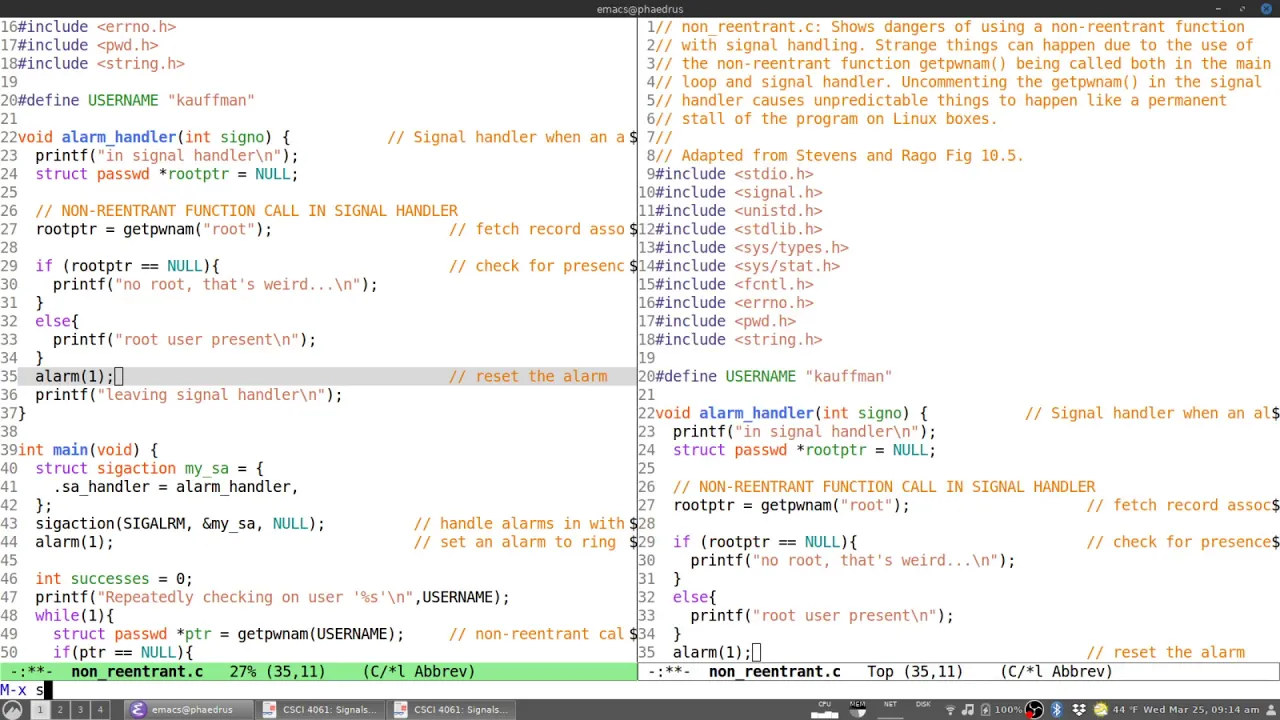The image size is (1280, 720).
Task: Click '#include <errno.h>' in left pane
Action: coord(97,27)
